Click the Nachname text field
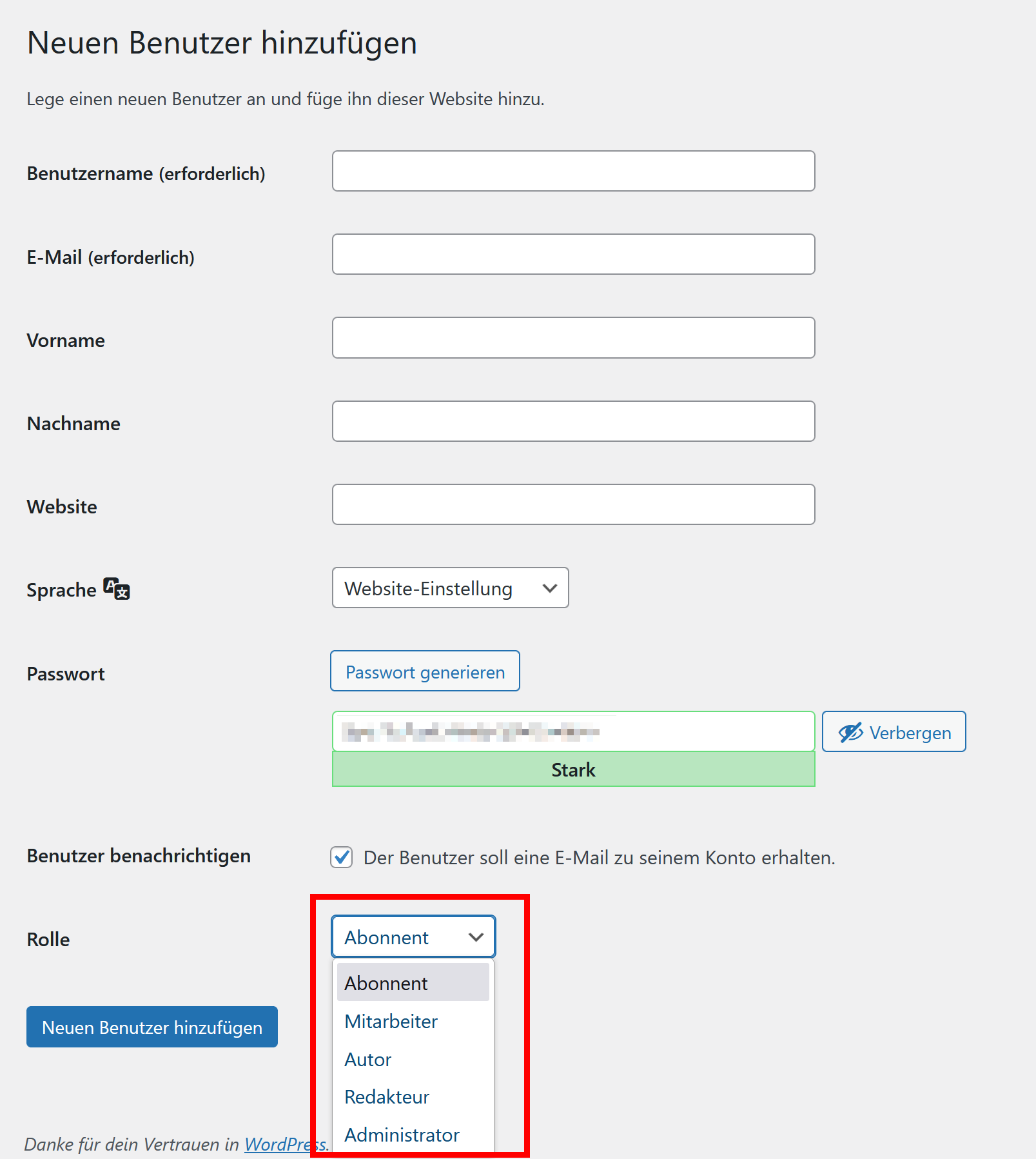 573,421
